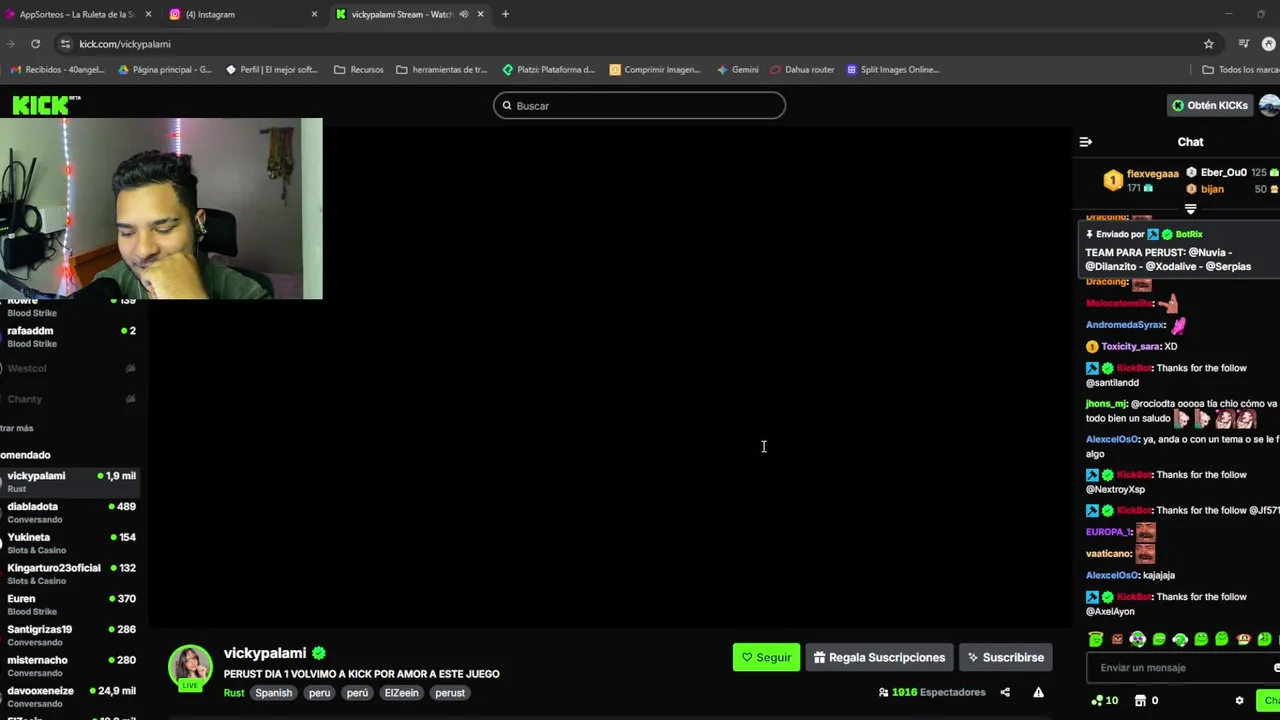Expand the gift leaderboard chevron below bijan
Screen dimensions: 1280x720
1190,209
